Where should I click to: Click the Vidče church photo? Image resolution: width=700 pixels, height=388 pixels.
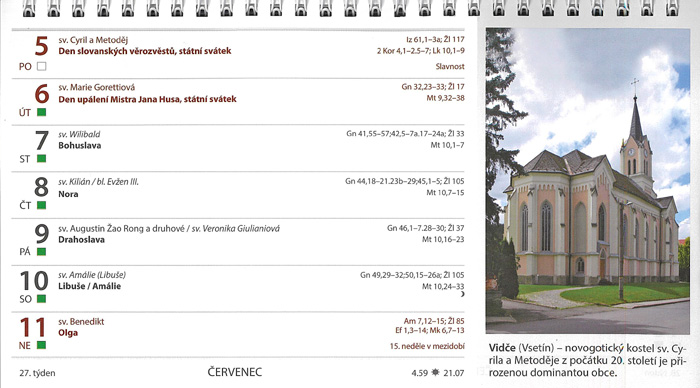click(588, 181)
